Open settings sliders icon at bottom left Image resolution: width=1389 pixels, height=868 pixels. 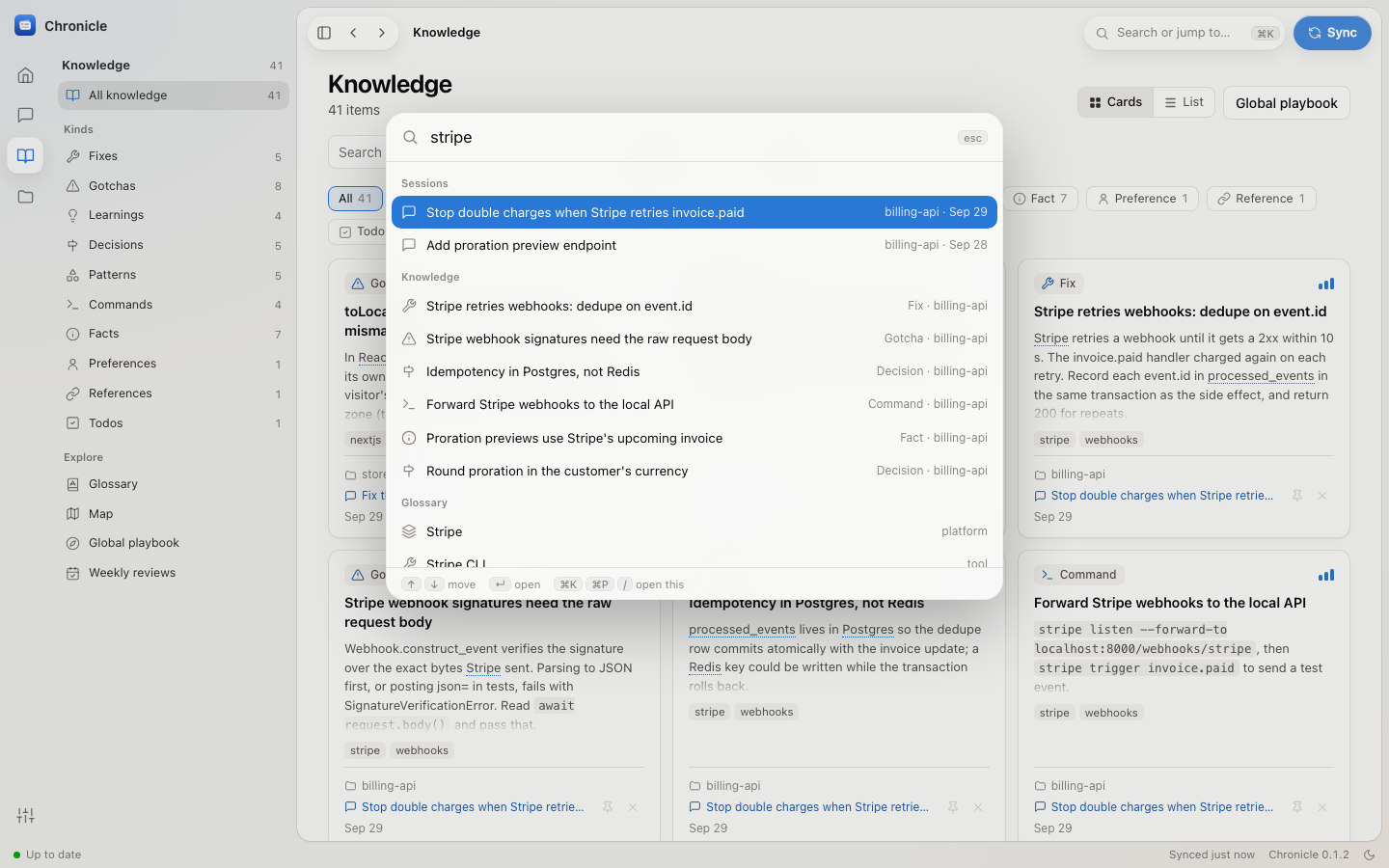coord(26,816)
